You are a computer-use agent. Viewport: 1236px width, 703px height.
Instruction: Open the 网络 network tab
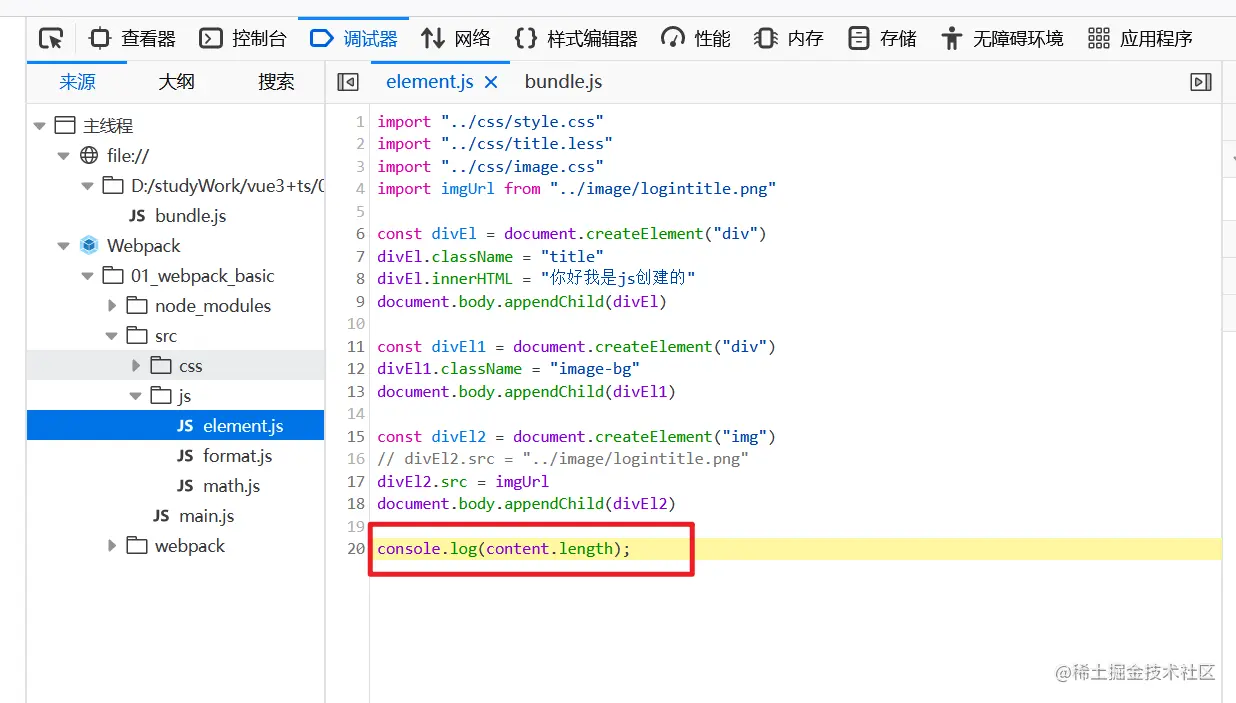(456, 39)
